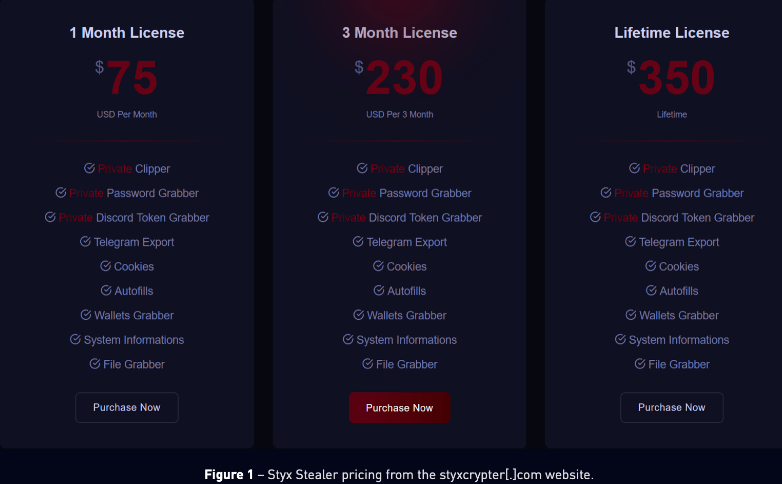The height and width of the screenshot is (484, 782).
Task: Click 'Wallets Grabber' text in 3 Month plan
Action: [x=406, y=315]
